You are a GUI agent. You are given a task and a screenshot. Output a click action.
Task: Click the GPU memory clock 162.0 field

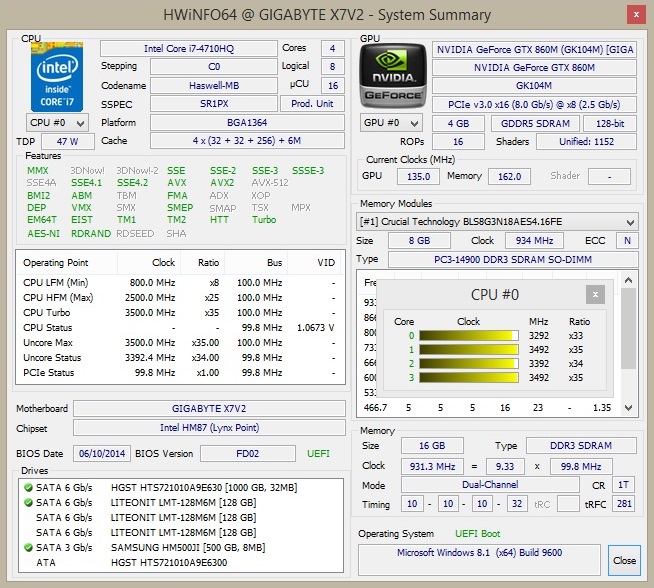509,176
